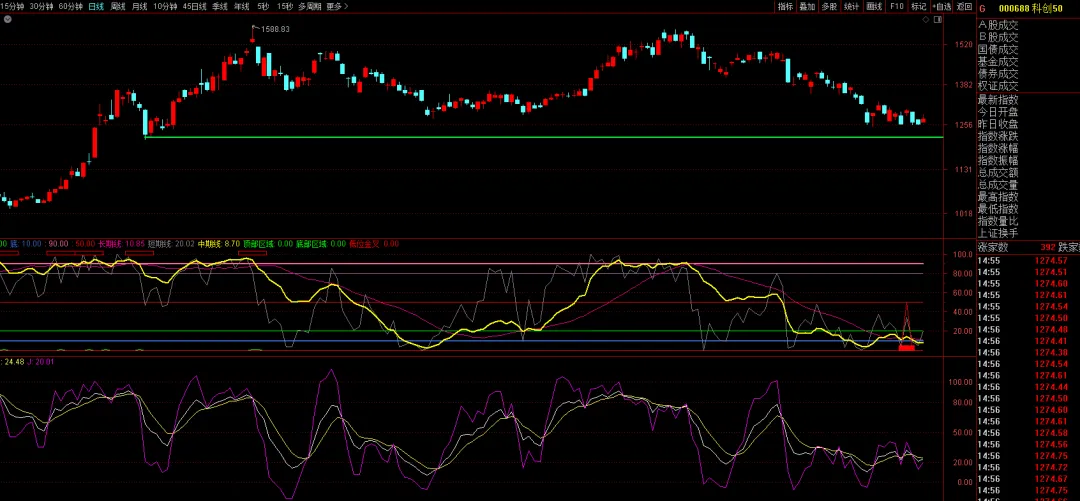
Task: Select the 年线 yearly chart tab
Action: click(x=241, y=6)
